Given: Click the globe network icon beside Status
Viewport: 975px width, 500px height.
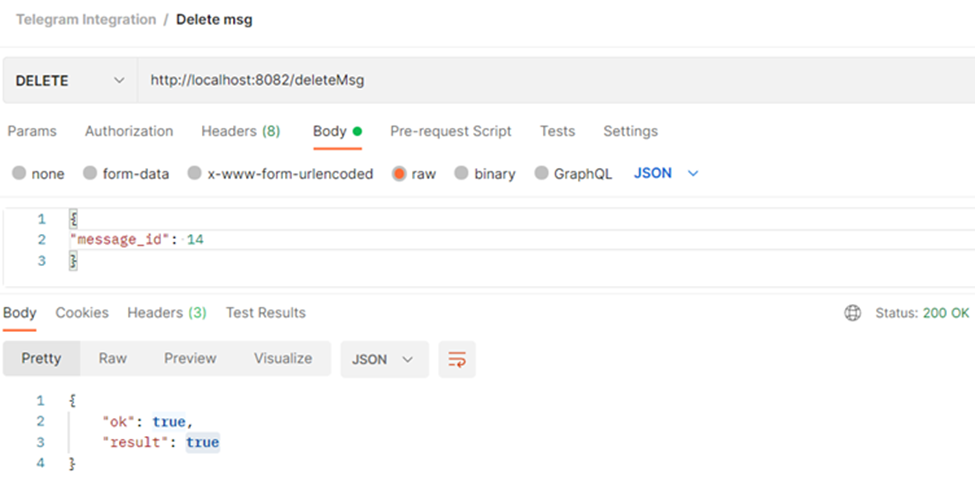Looking at the screenshot, I should [x=852, y=313].
